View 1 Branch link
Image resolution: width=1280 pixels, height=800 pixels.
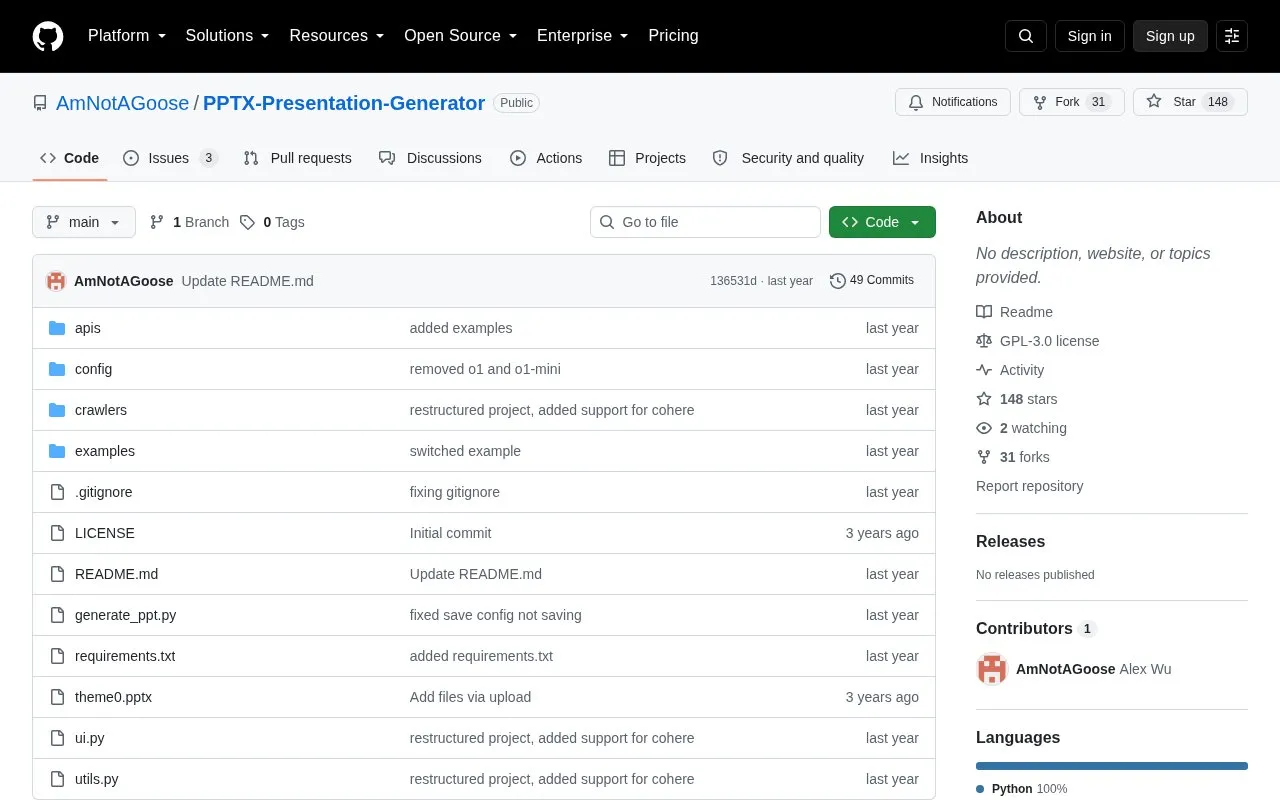(189, 222)
